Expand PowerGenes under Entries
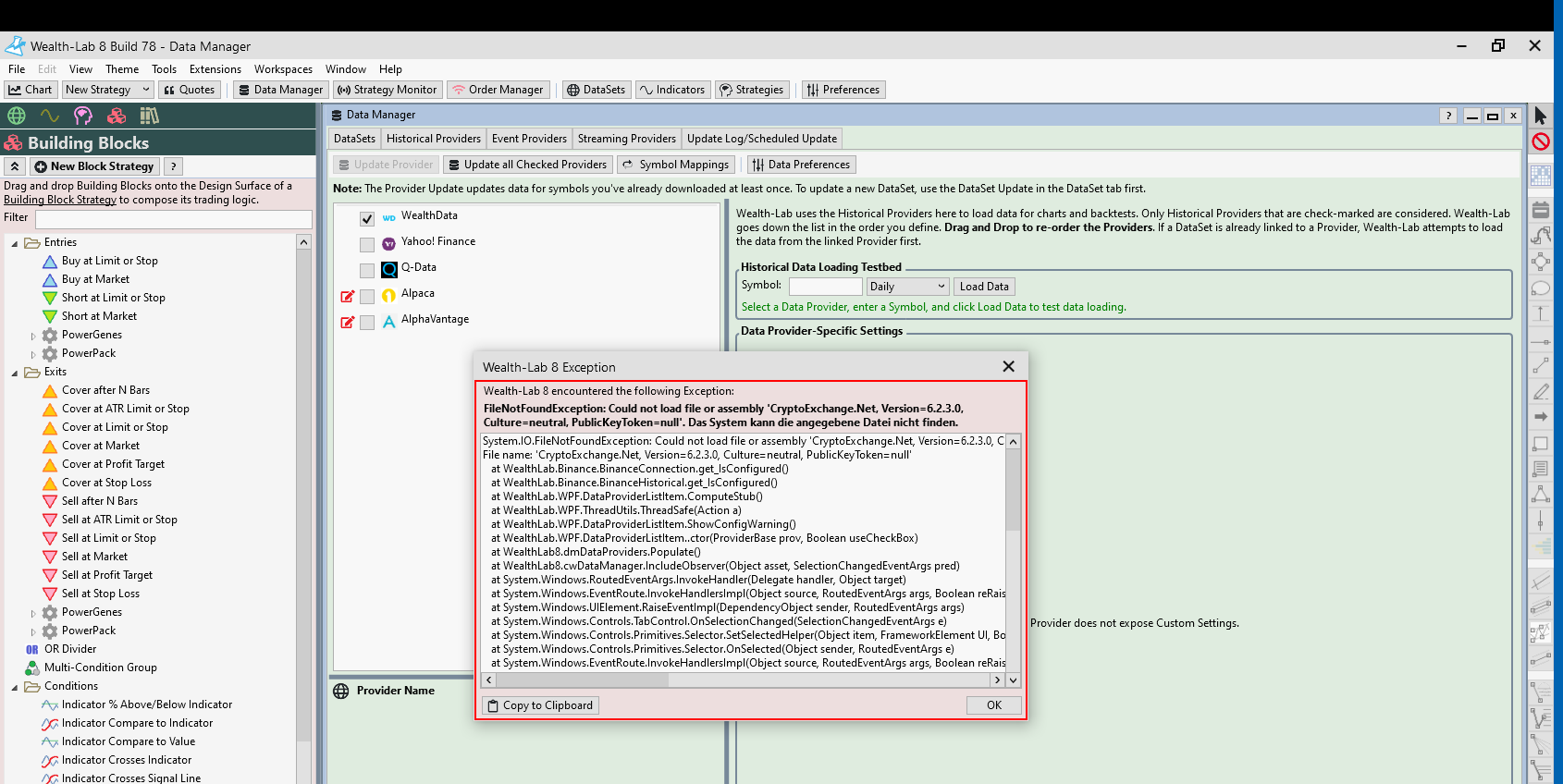1563x784 pixels. [x=33, y=336]
